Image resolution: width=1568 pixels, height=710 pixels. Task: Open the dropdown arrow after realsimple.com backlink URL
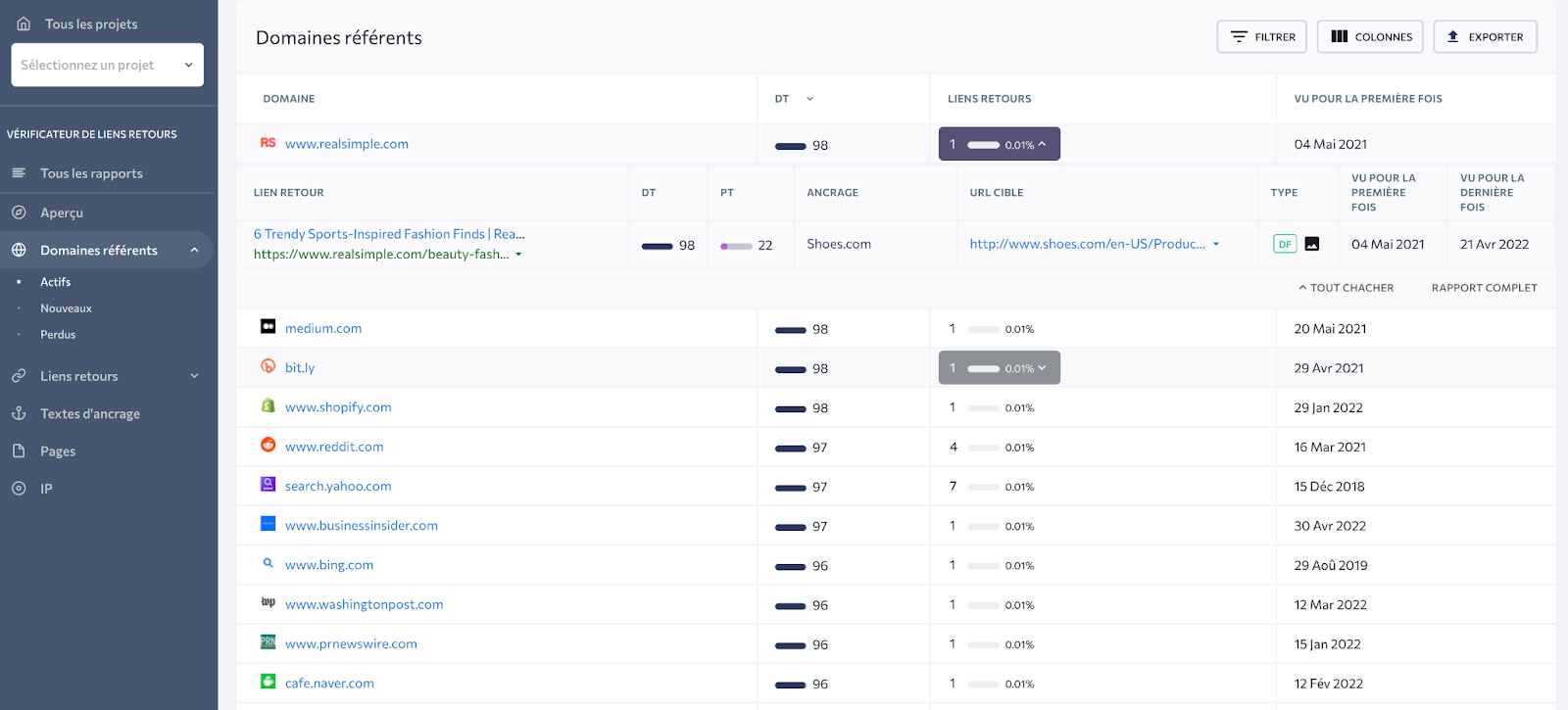518,255
